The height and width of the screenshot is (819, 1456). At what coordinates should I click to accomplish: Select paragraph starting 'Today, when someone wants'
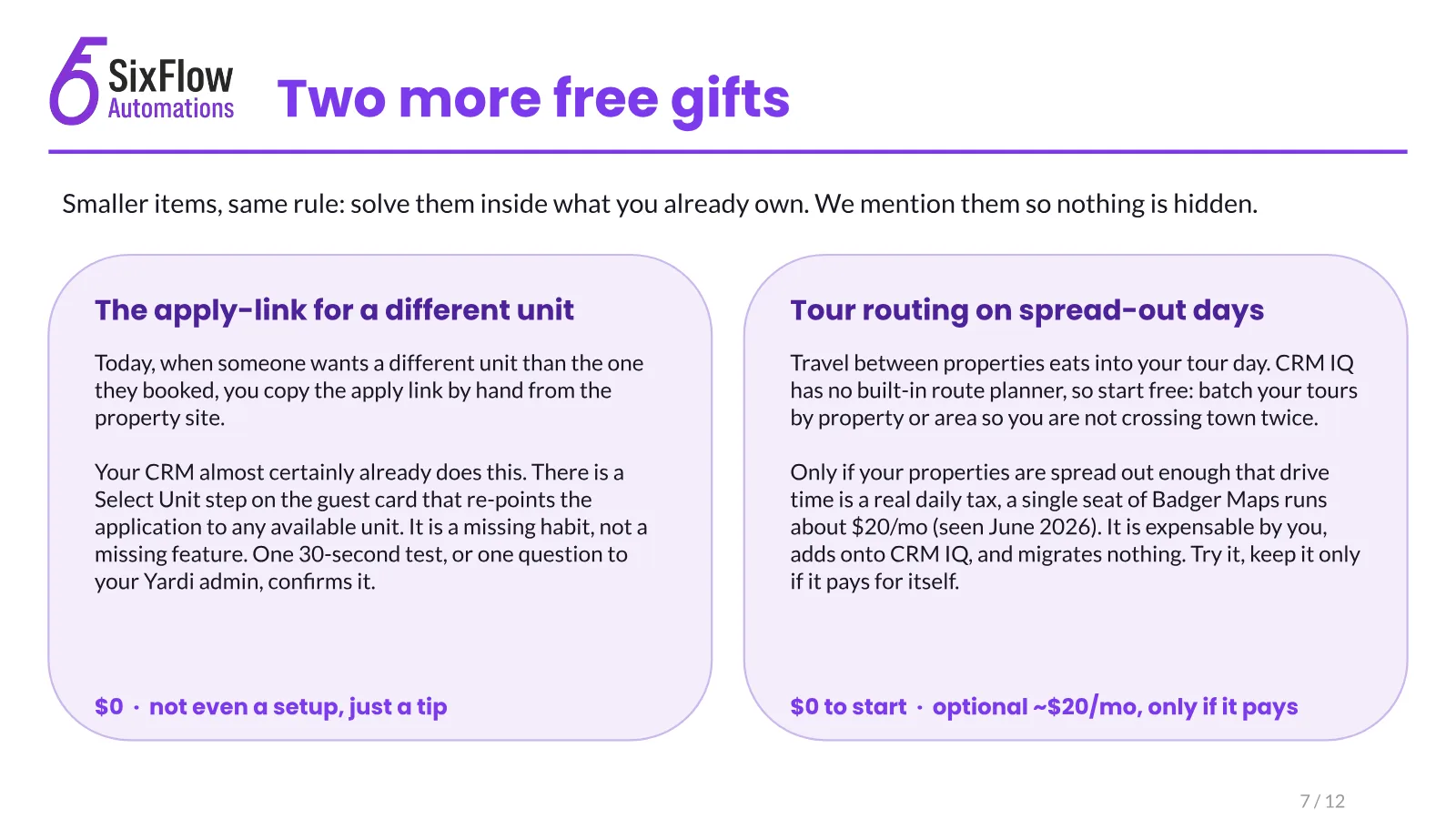(369, 390)
